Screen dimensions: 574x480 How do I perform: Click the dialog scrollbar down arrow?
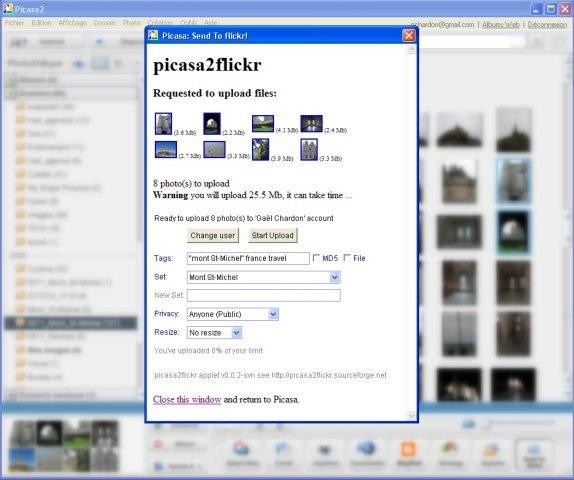411,415
